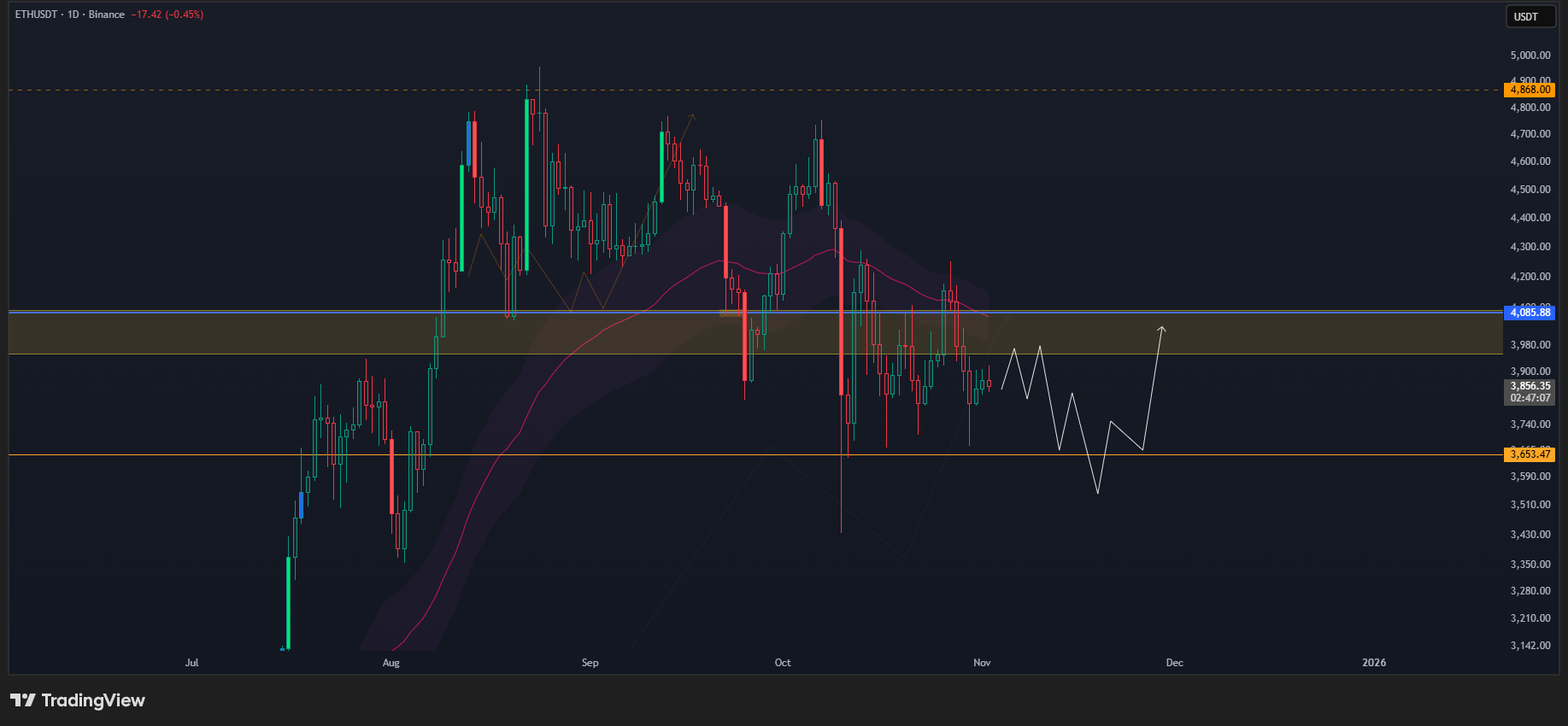Select the orange 3,653.47 price label
The image size is (1568, 726).
click(1529, 454)
